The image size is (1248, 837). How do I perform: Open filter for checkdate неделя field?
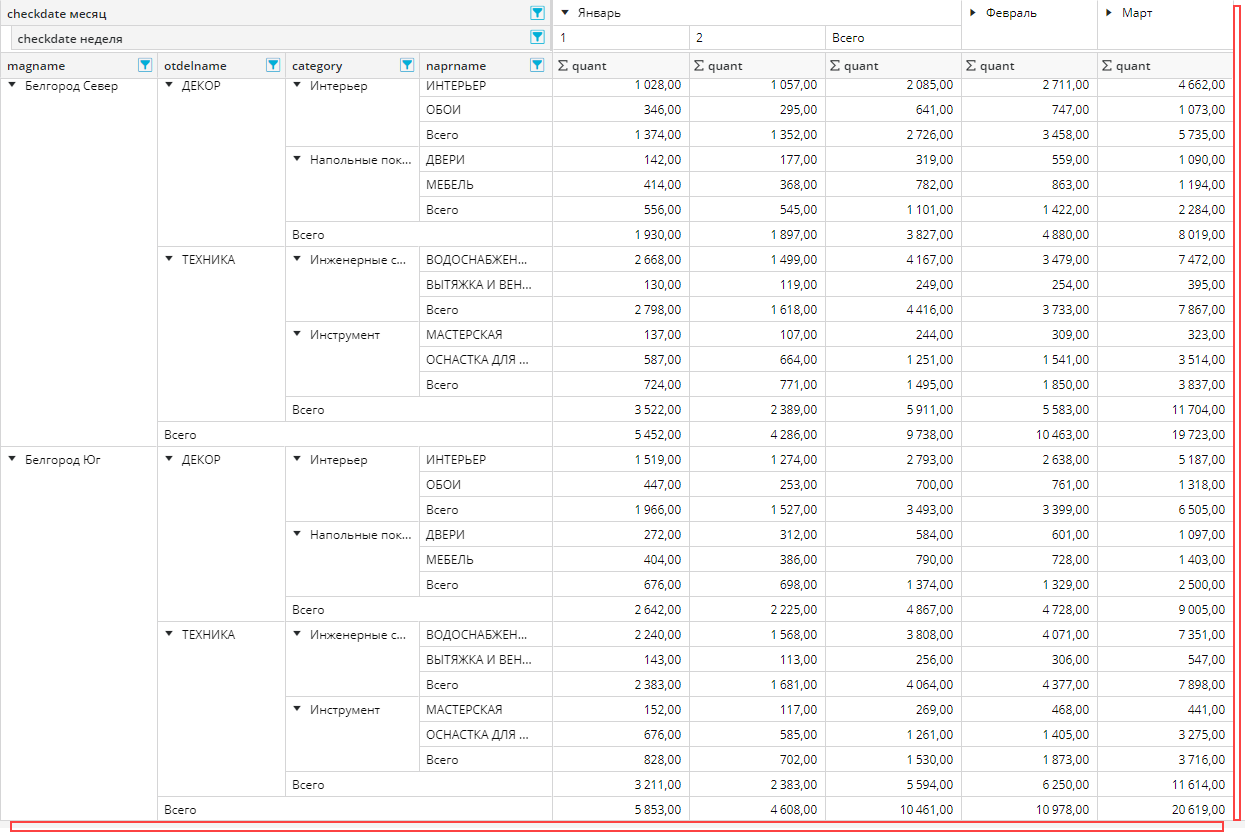coord(537,38)
